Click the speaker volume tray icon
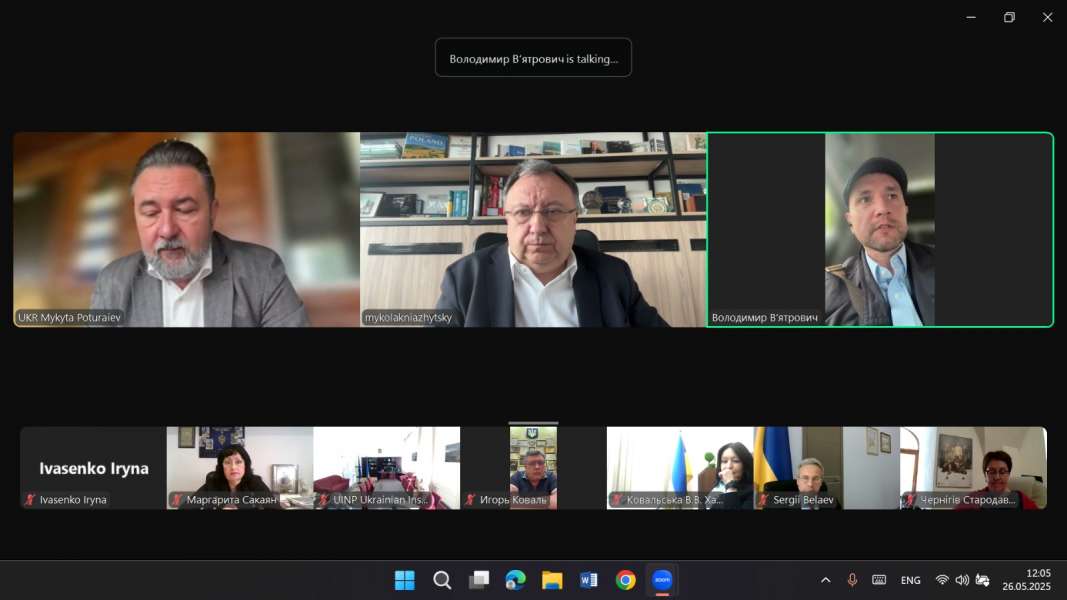Viewport: 1067px width, 600px height. 962,580
